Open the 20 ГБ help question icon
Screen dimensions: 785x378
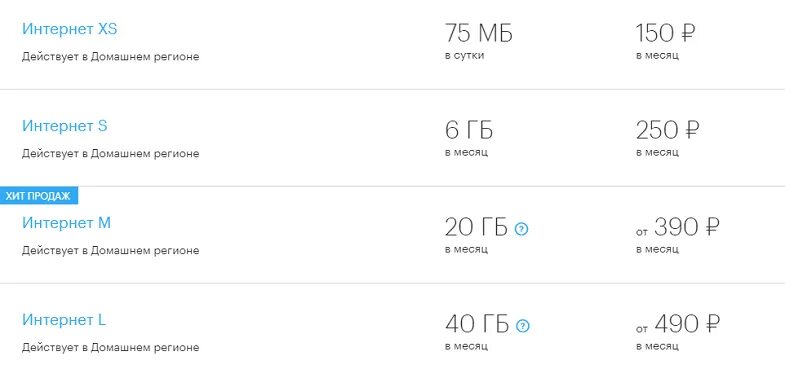click(x=521, y=229)
